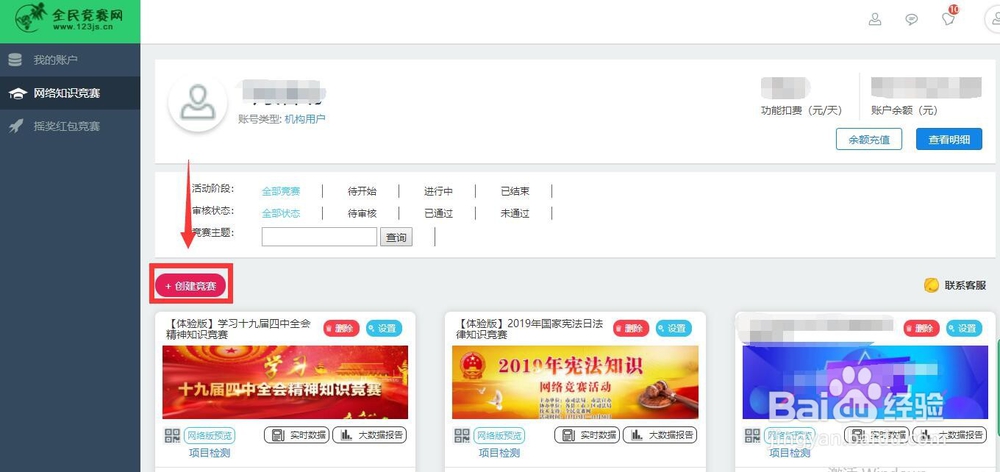Filter review status by 已通过
Viewport: 1000px width, 472px height.
click(x=438, y=214)
